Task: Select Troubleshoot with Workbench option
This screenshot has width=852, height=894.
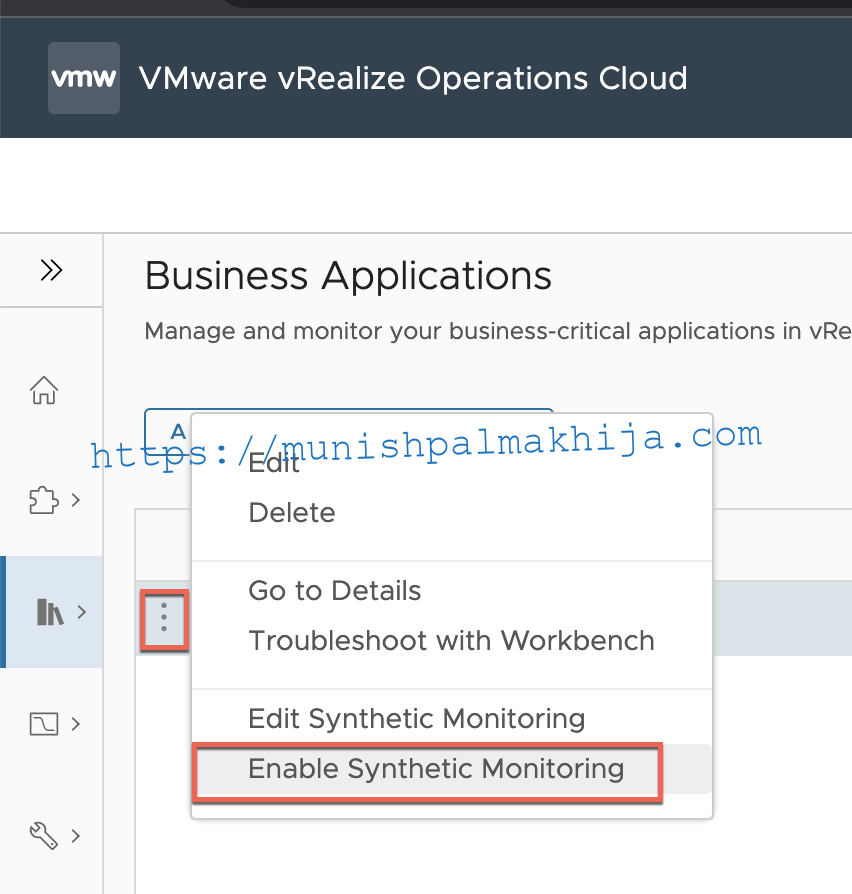Action: pos(452,640)
